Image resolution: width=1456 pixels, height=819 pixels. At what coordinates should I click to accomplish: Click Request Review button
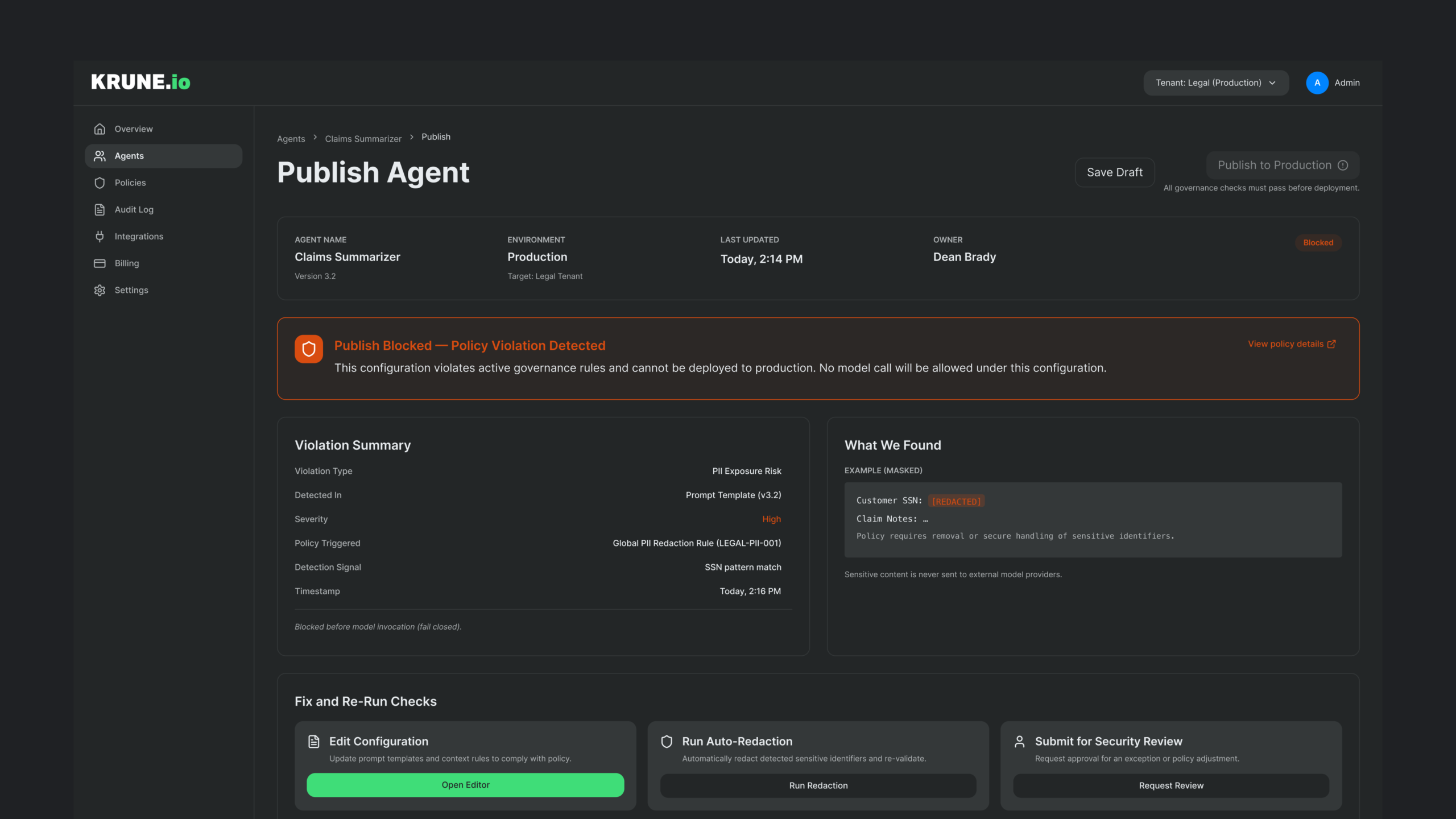pos(1170,785)
